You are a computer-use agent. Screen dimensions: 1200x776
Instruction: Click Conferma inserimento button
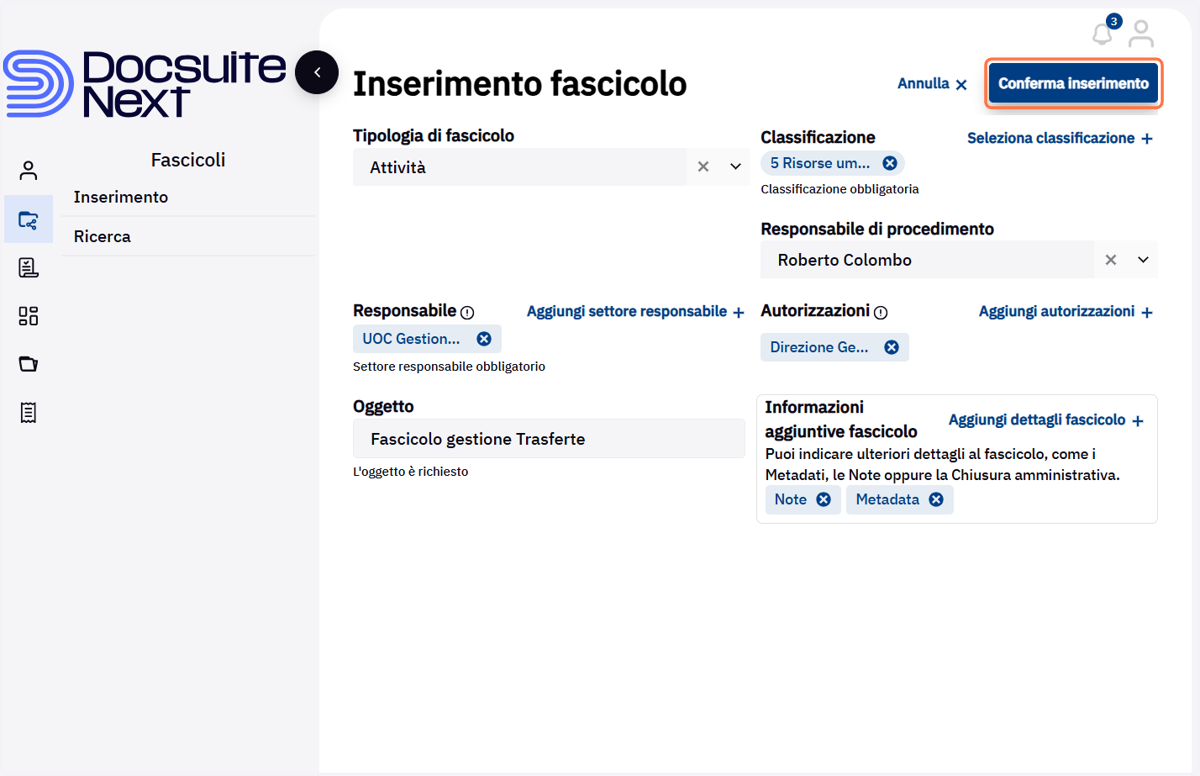1073,83
